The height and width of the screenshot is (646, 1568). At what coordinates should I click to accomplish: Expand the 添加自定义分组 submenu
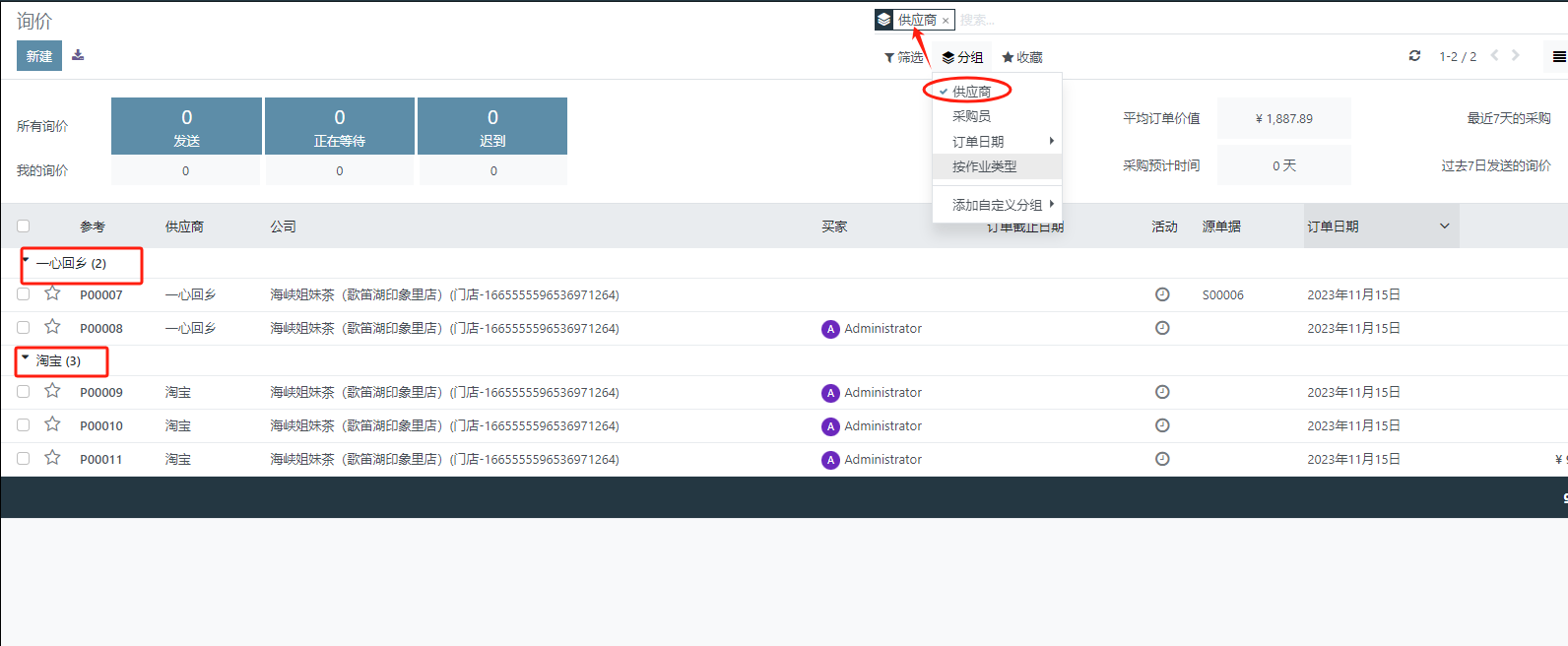tap(997, 205)
